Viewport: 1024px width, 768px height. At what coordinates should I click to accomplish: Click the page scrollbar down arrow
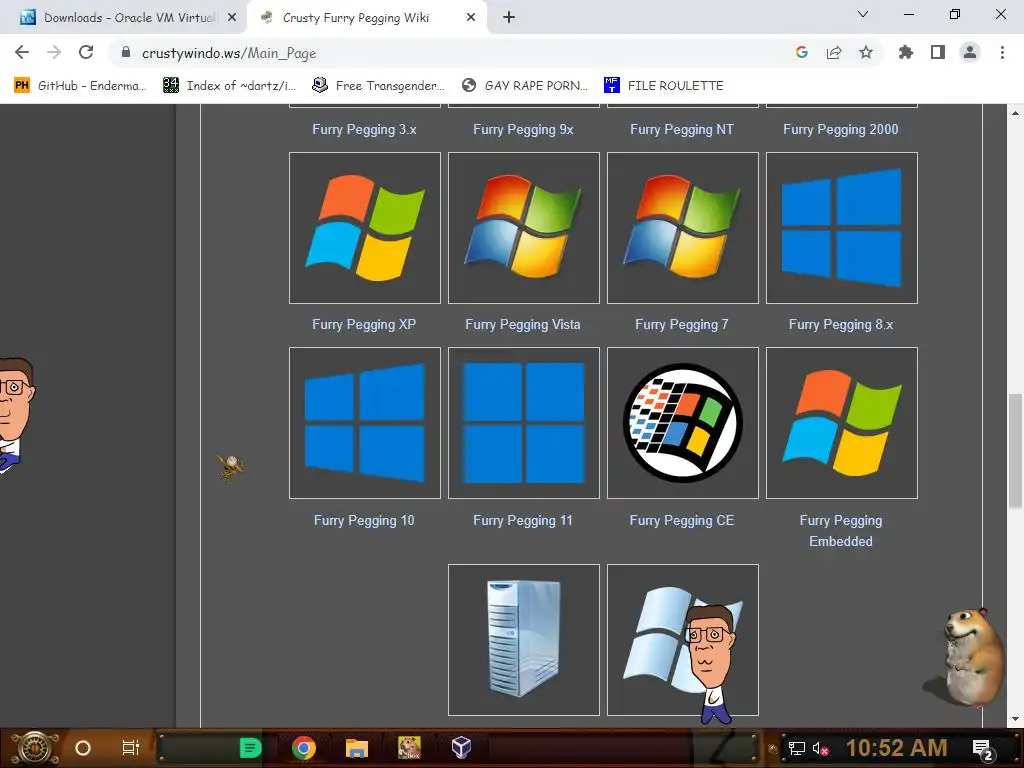tap(1015, 720)
